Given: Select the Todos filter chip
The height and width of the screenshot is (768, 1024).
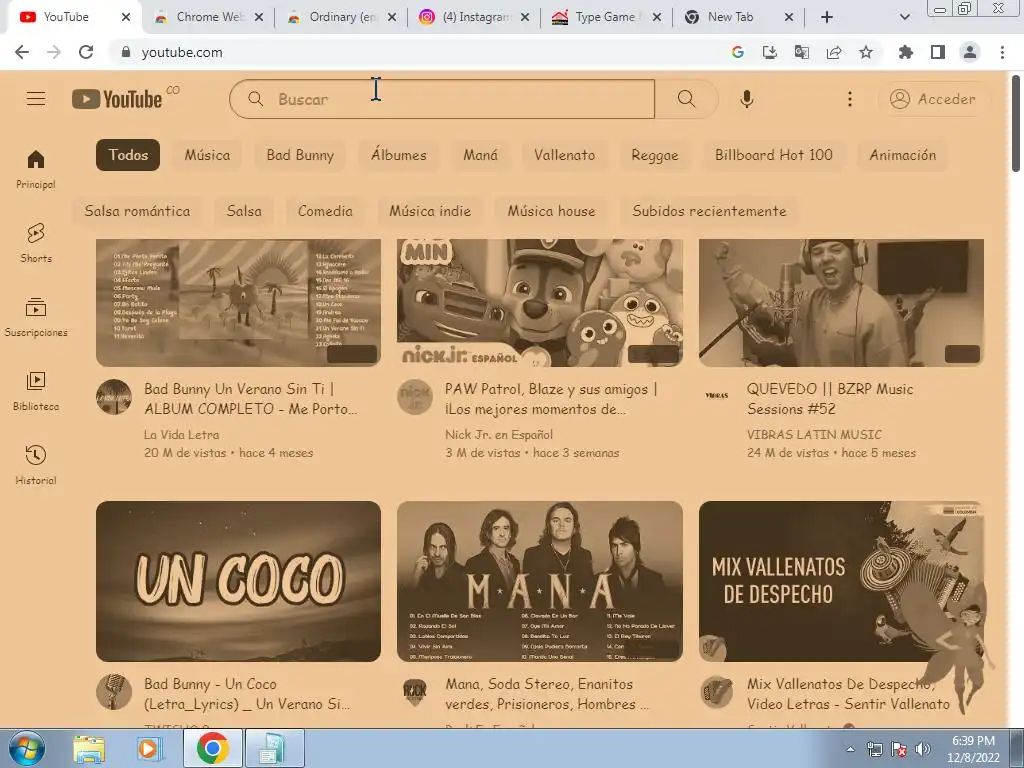Looking at the screenshot, I should tap(128, 155).
